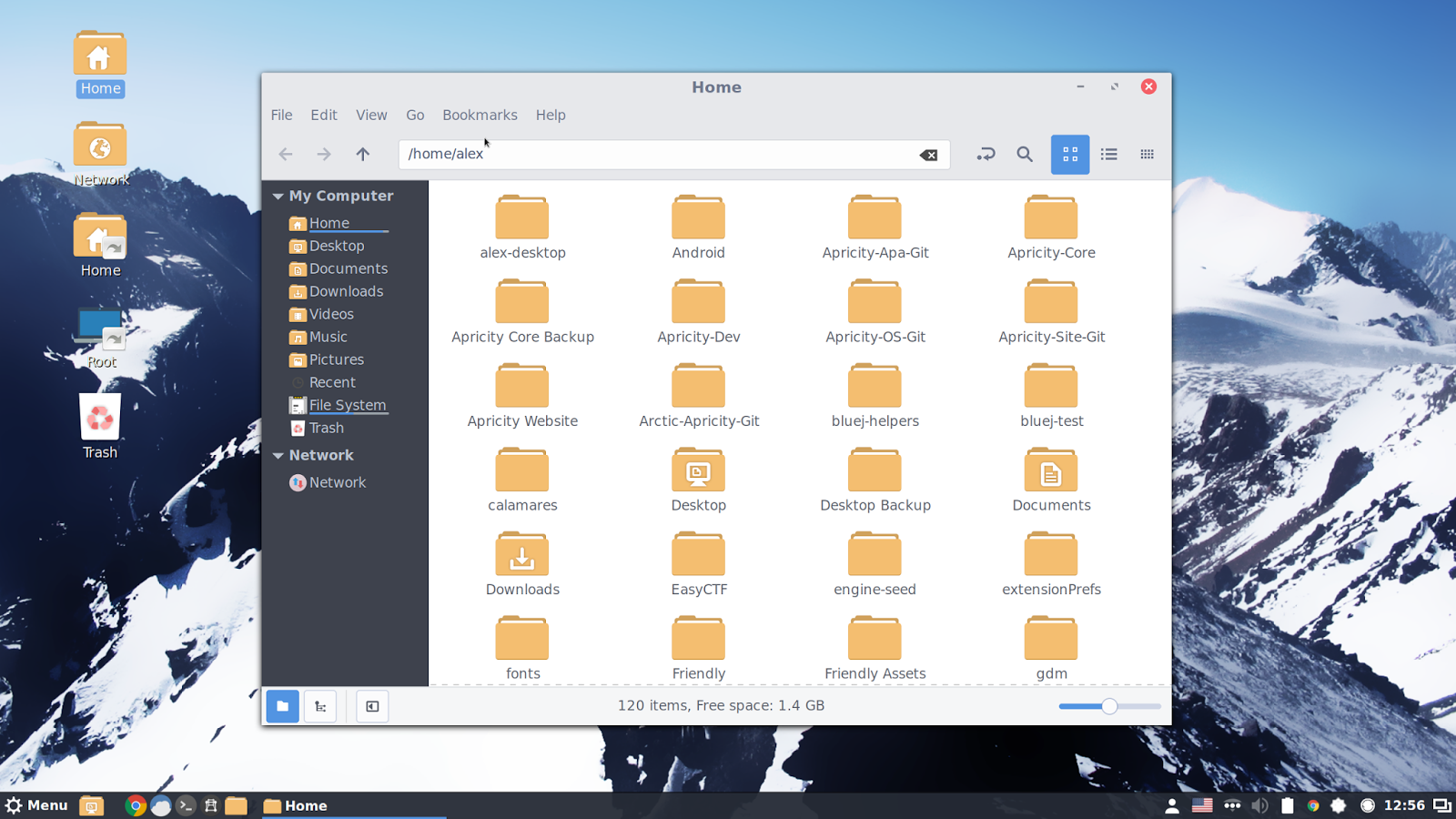Keep icon view mode selected
This screenshot has height=819, width=1456.
1070,154
